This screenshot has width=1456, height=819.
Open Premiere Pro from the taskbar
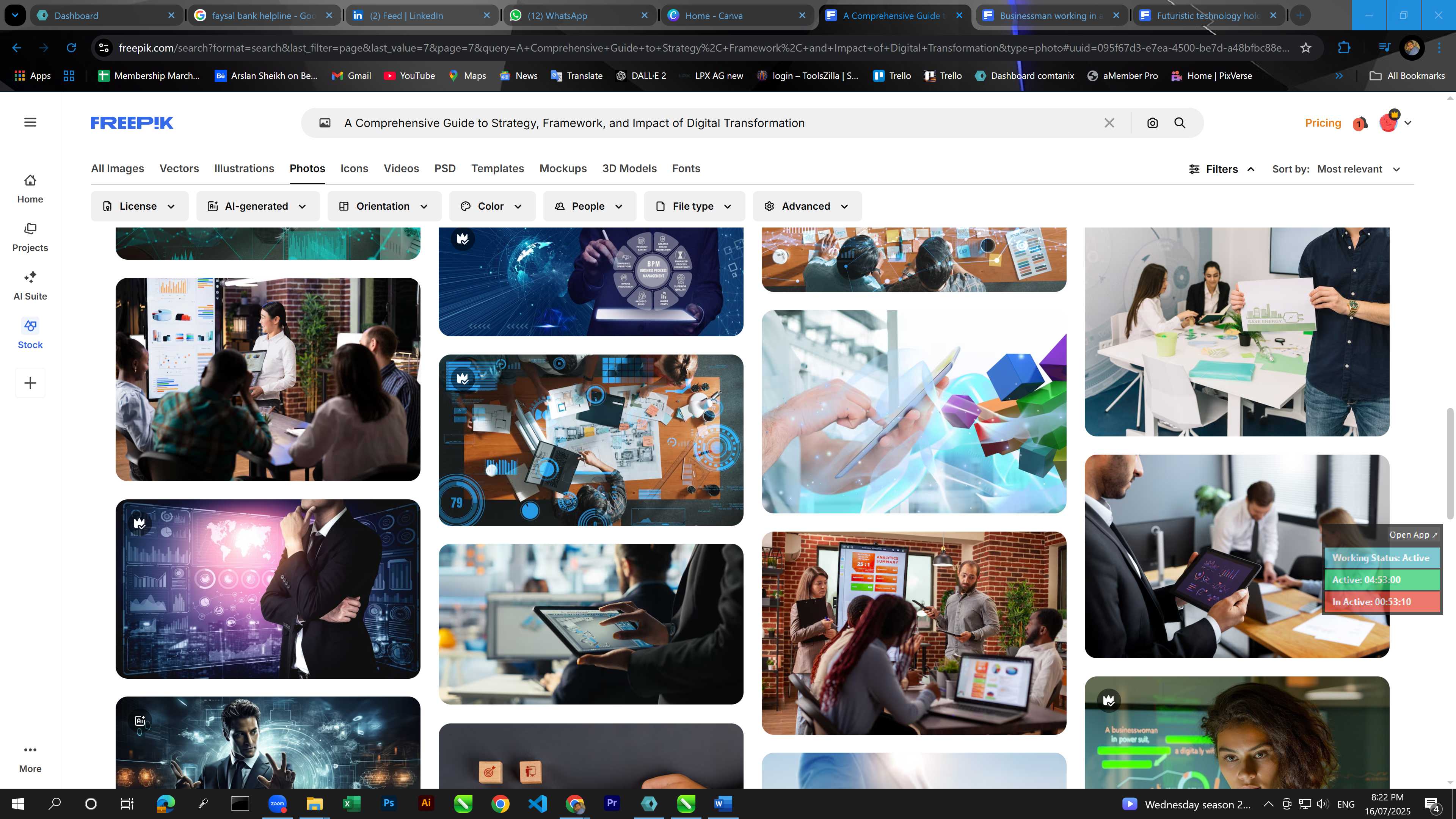point(612,803)
